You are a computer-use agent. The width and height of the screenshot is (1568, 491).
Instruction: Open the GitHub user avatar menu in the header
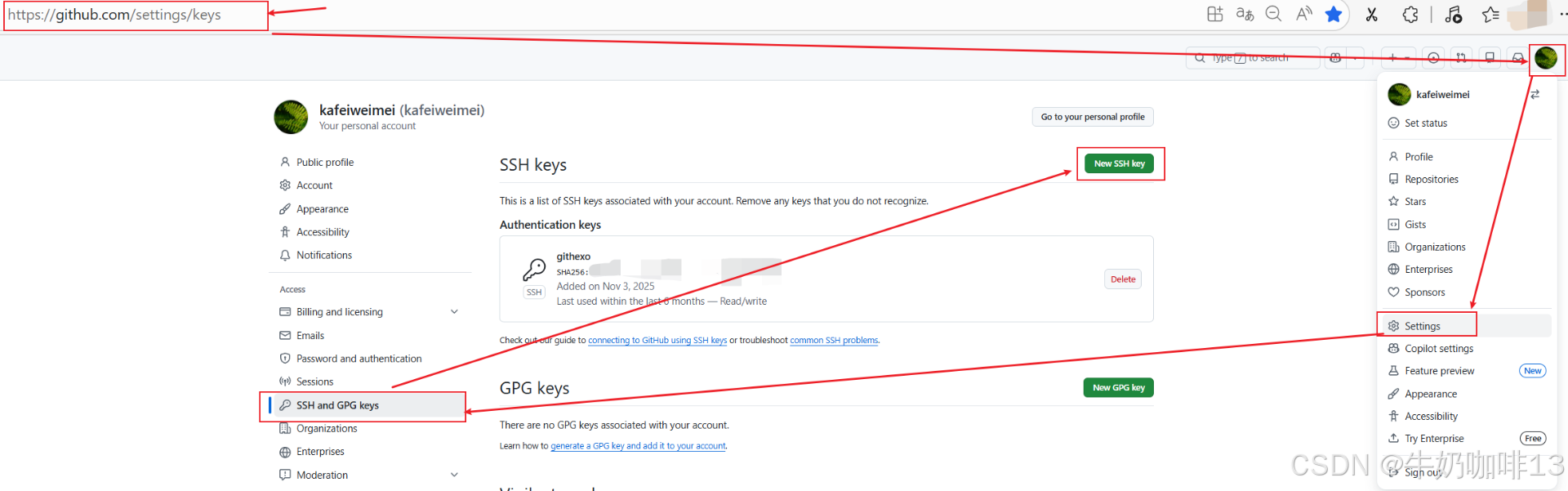click(x=1546, y=58)
